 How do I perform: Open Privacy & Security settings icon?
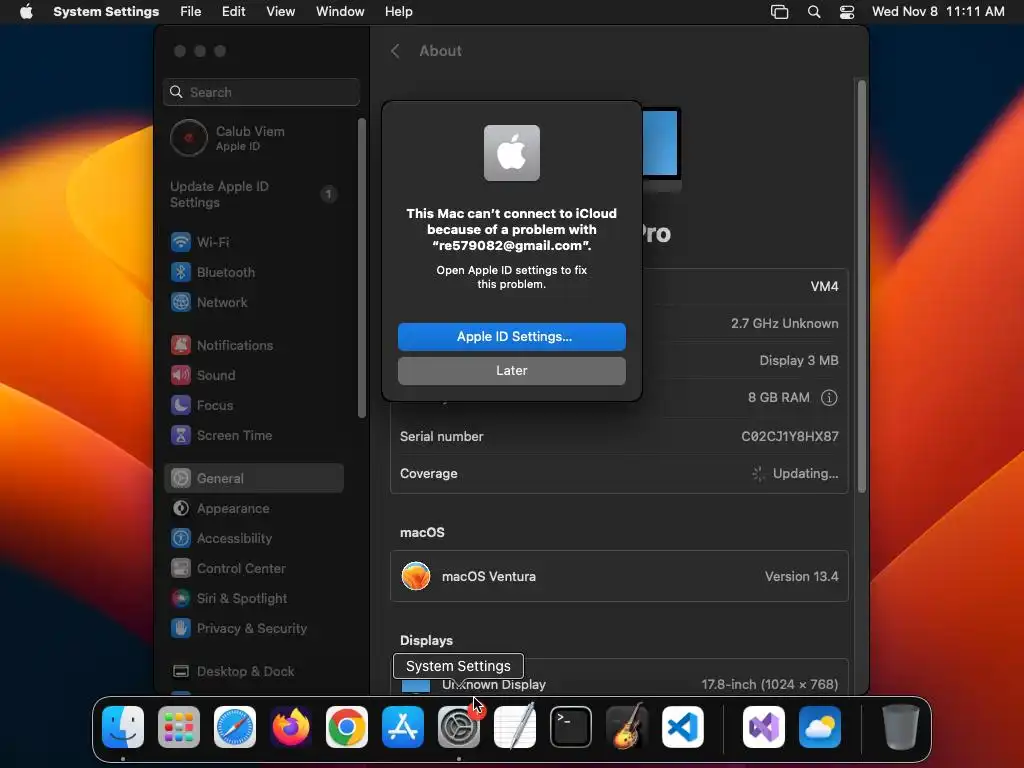181,628
